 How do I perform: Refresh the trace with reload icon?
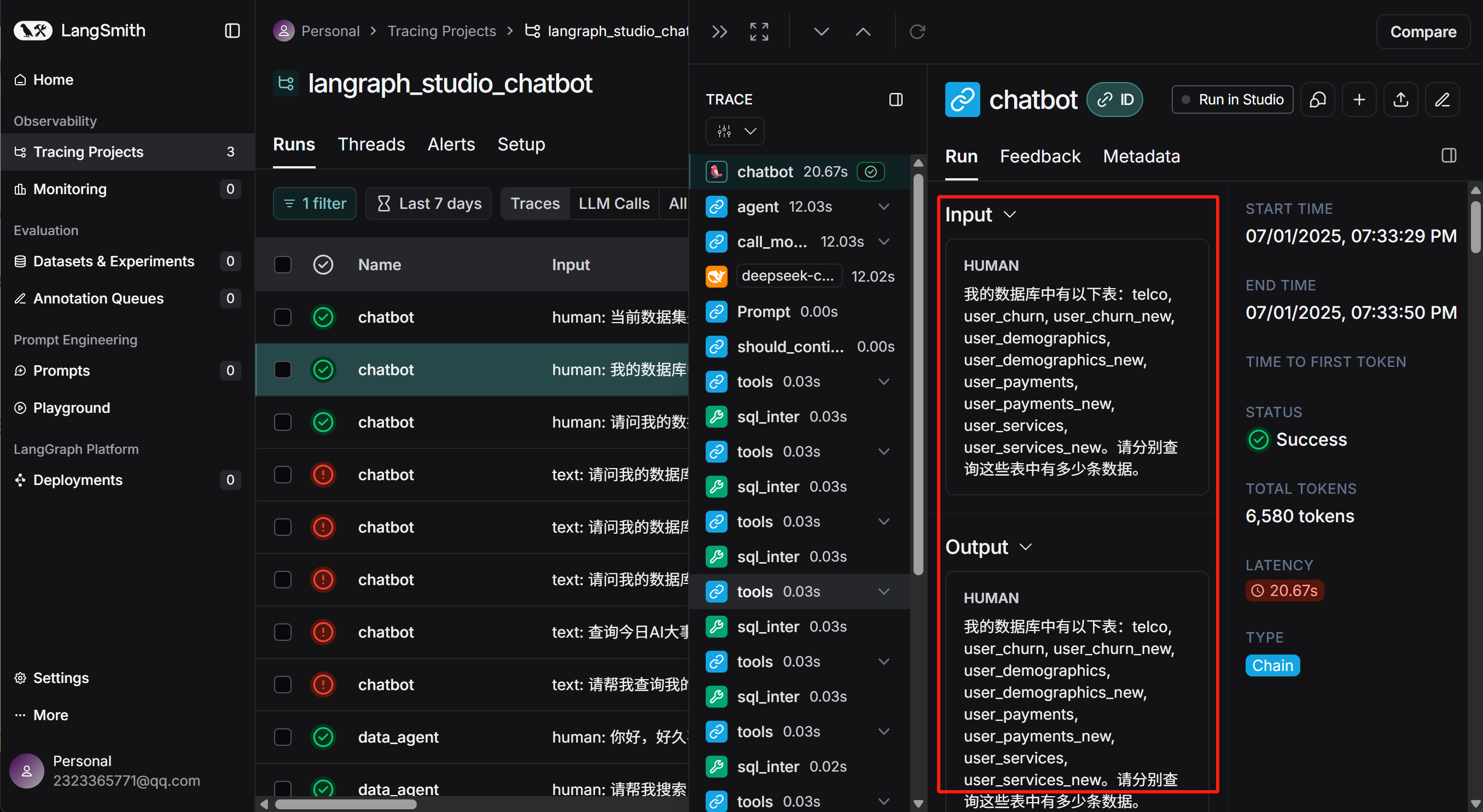917,32
